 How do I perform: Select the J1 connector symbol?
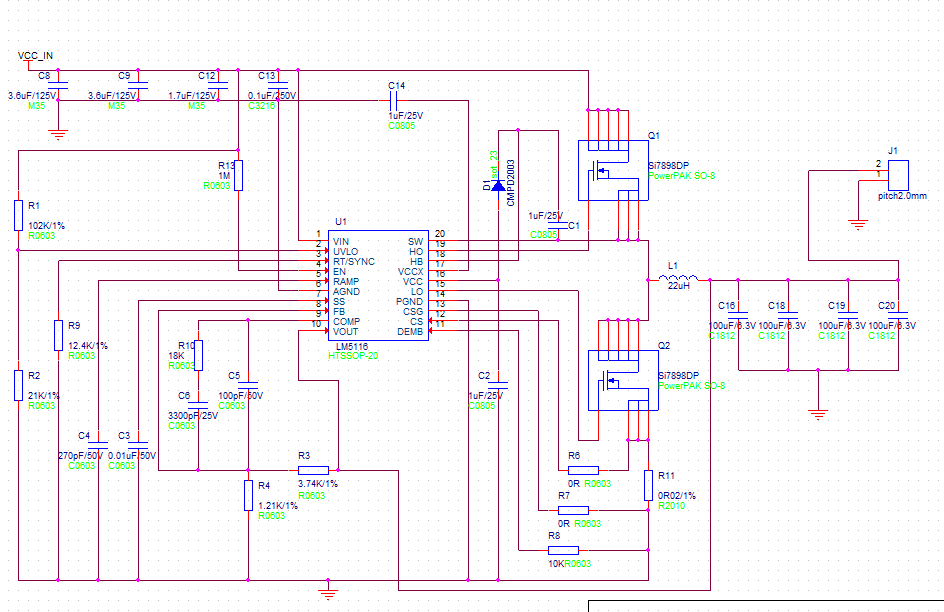[x=898, y=175]
